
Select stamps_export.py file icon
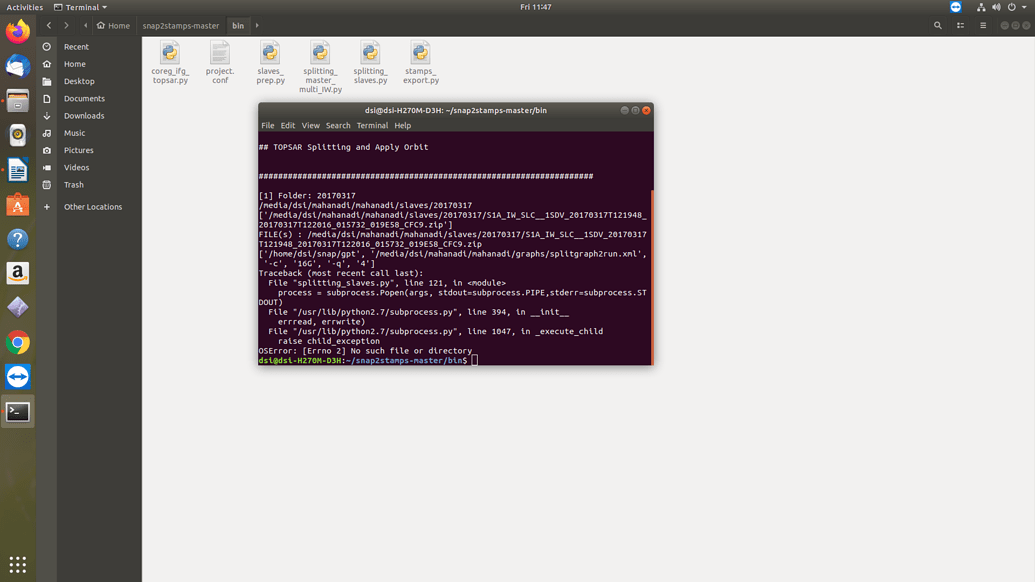pyautogui.click(x=420, y=54)
